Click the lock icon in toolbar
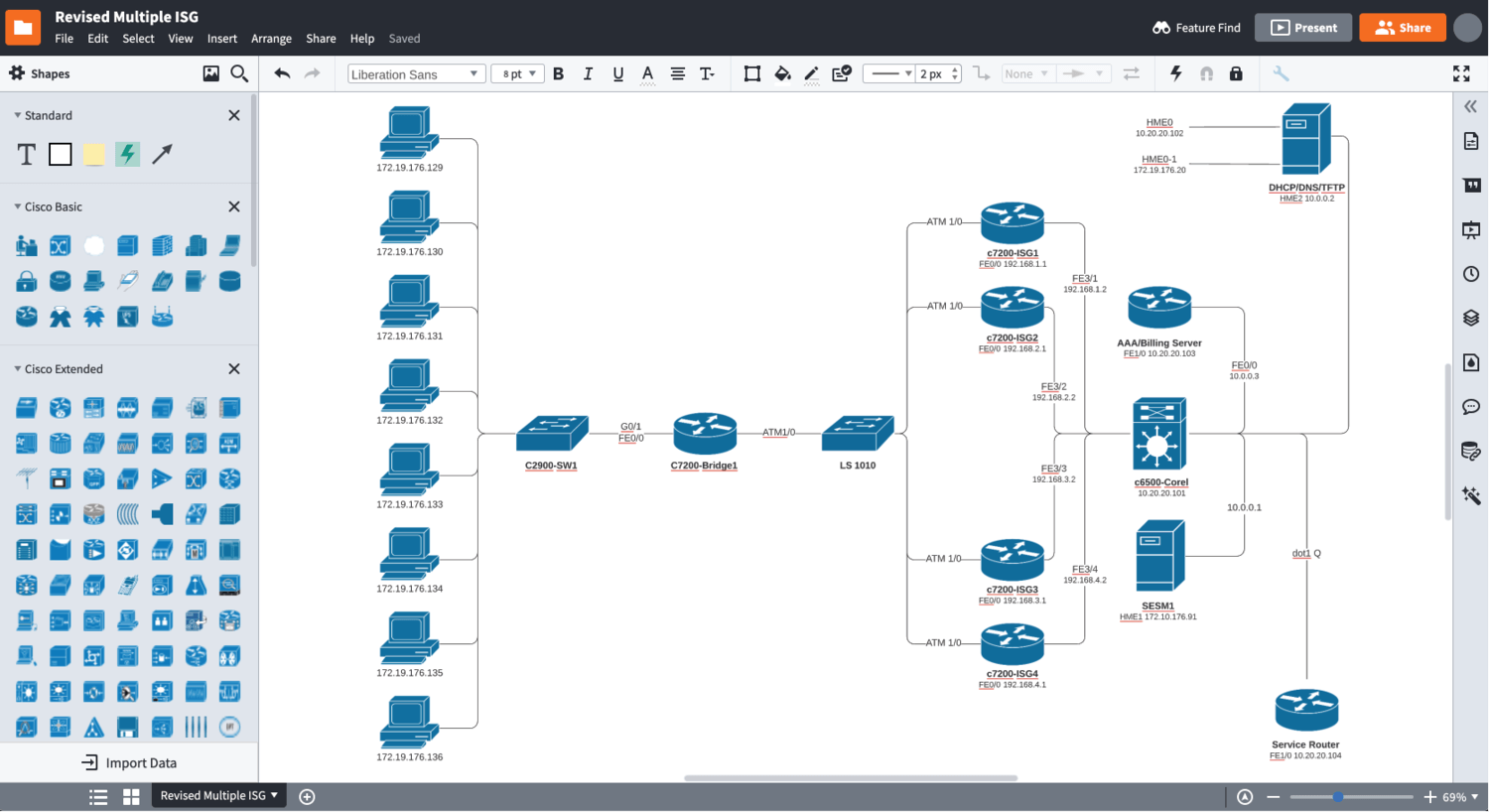The height and width of the screenshot is (812, 1489). (x=1236, y=73)
